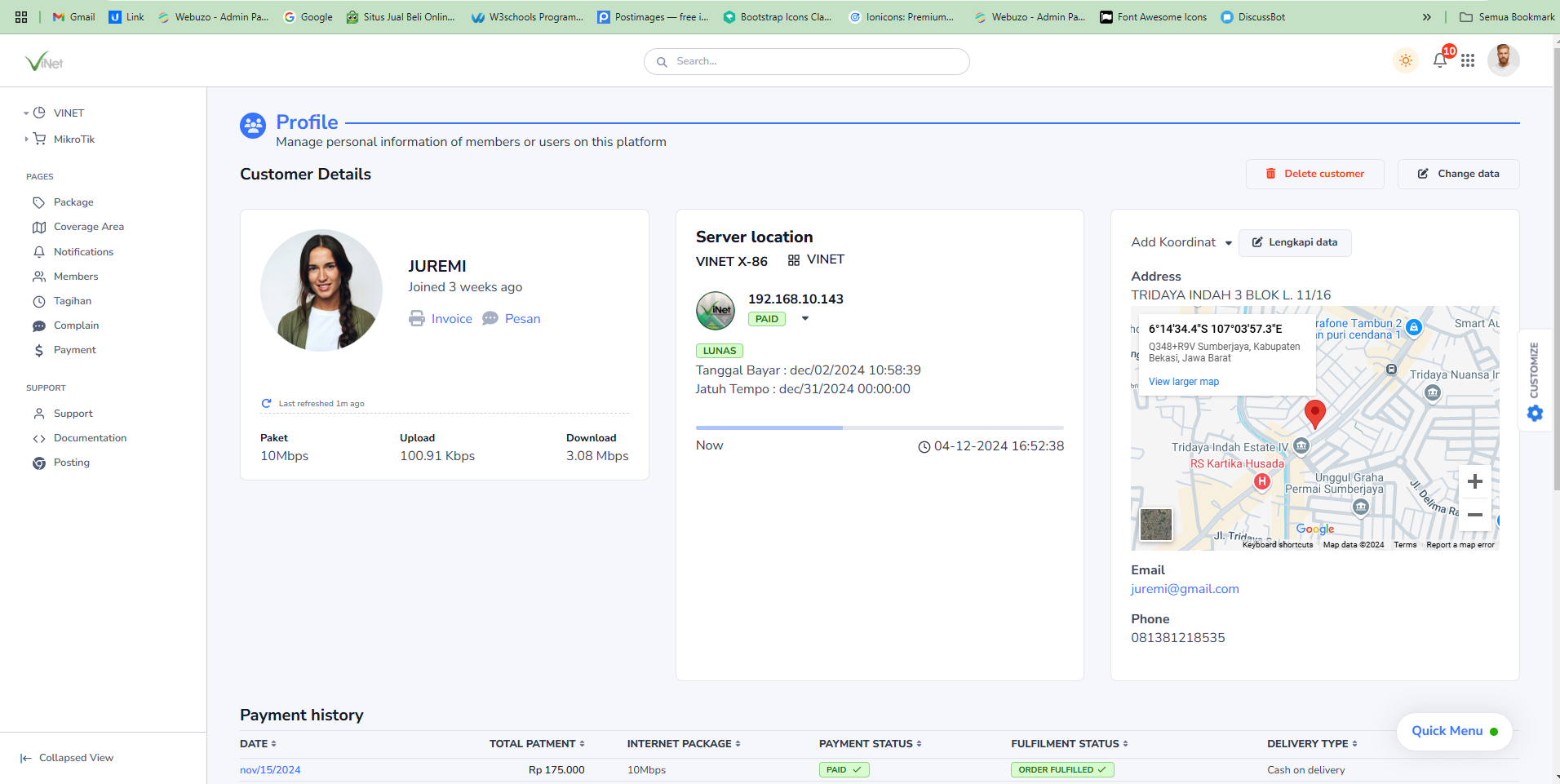This screenshot has width=1560, height=784.
Task: Click Report a map error link
Action: [1460, 545]
